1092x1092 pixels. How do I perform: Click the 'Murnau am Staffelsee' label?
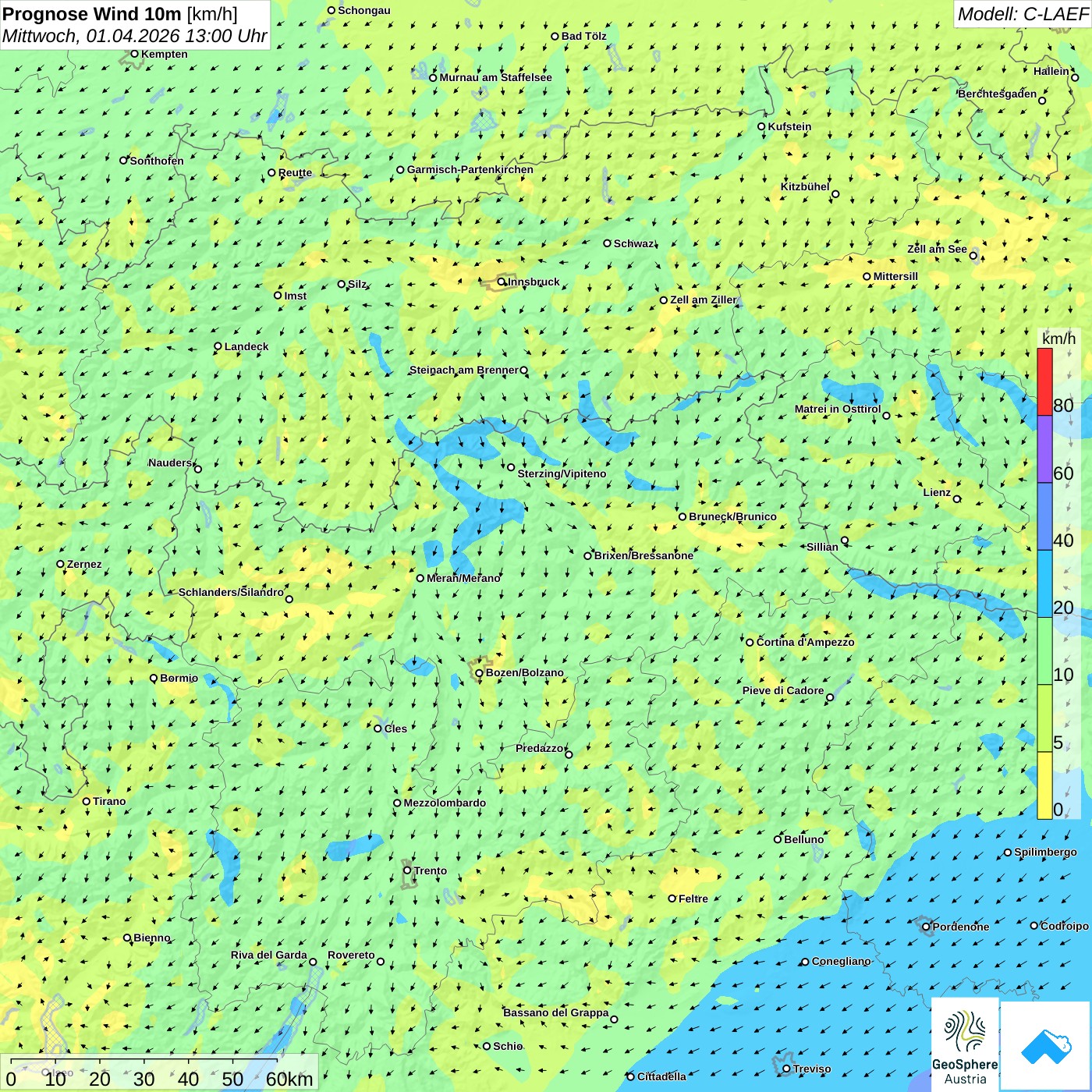coord(495,77)
